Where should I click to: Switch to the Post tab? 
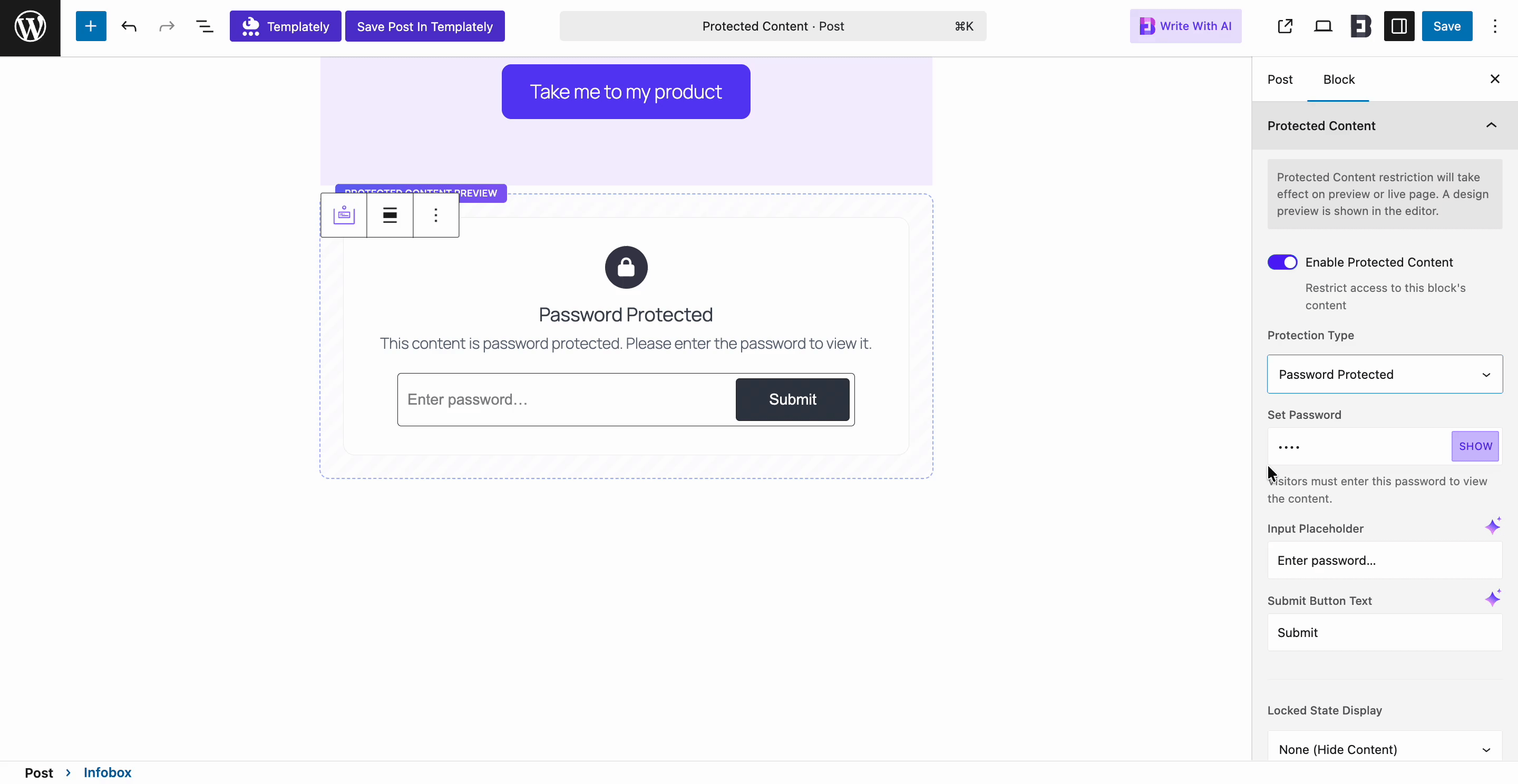1280,80
